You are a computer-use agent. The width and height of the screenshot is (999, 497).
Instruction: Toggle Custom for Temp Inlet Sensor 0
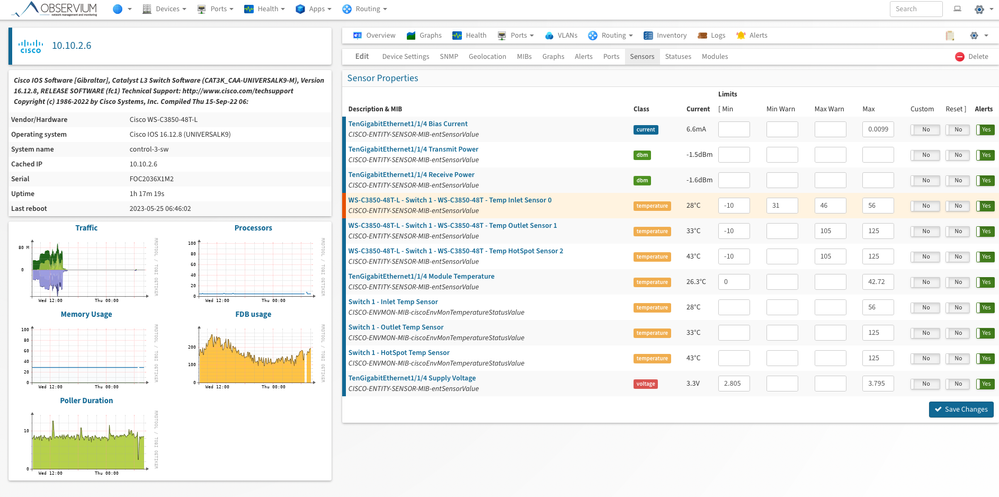925,206
